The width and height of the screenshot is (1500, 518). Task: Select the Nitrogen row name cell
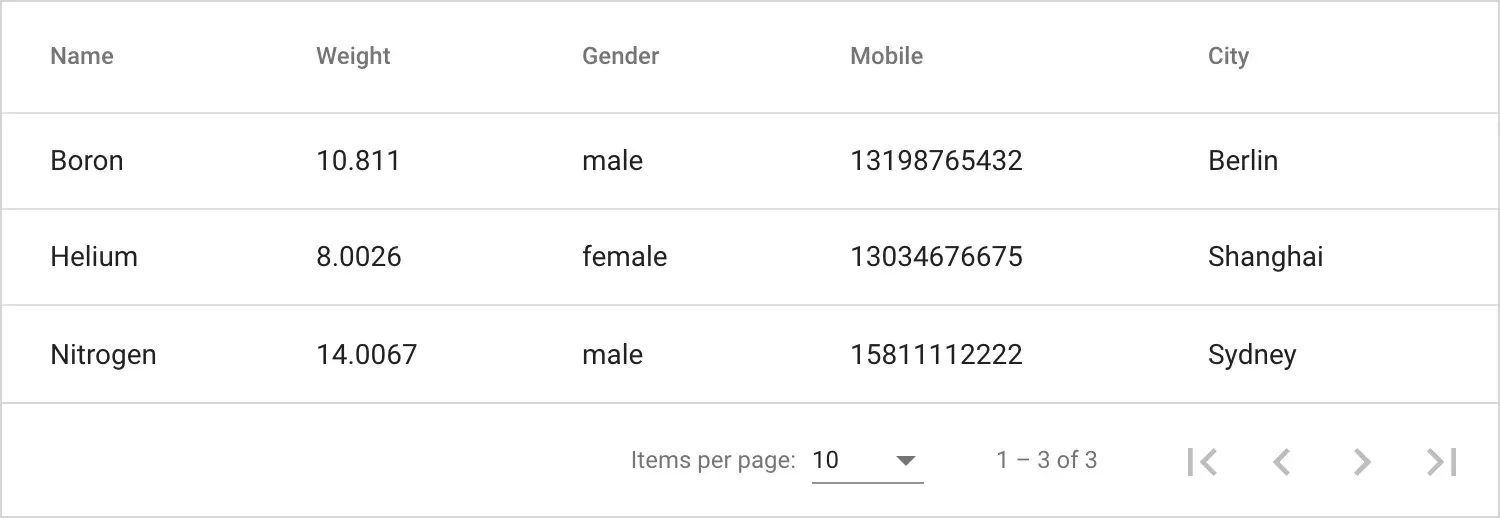tap(103, 355)
